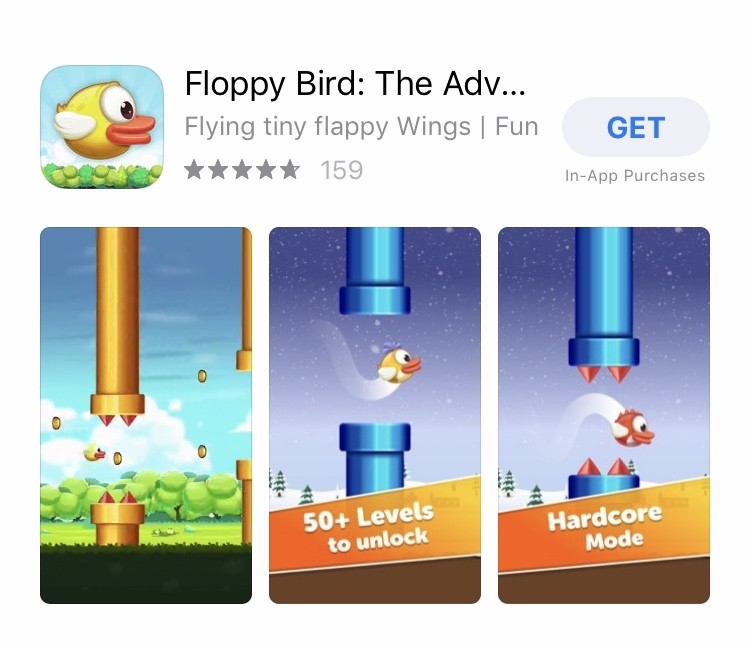Tap the GET download button
The width and height of the screenshot is (750, 649).
[636, 127]
